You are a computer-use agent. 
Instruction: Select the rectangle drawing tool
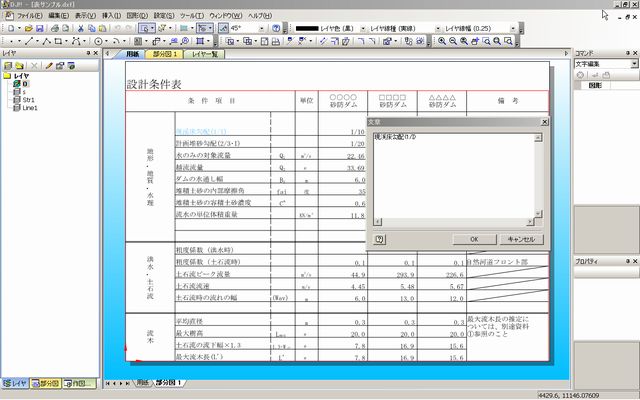pos(58,41)
